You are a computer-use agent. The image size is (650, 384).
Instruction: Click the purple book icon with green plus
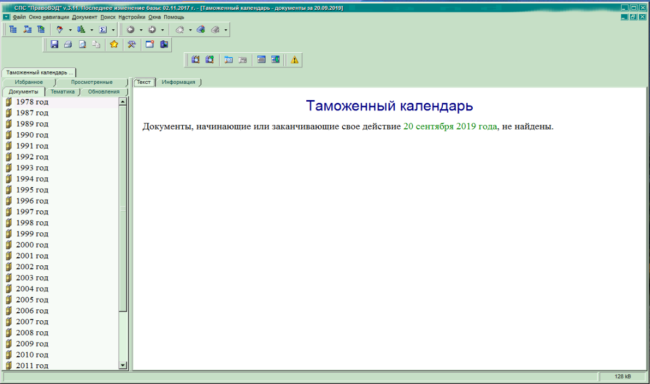click(x=210, y=60)
